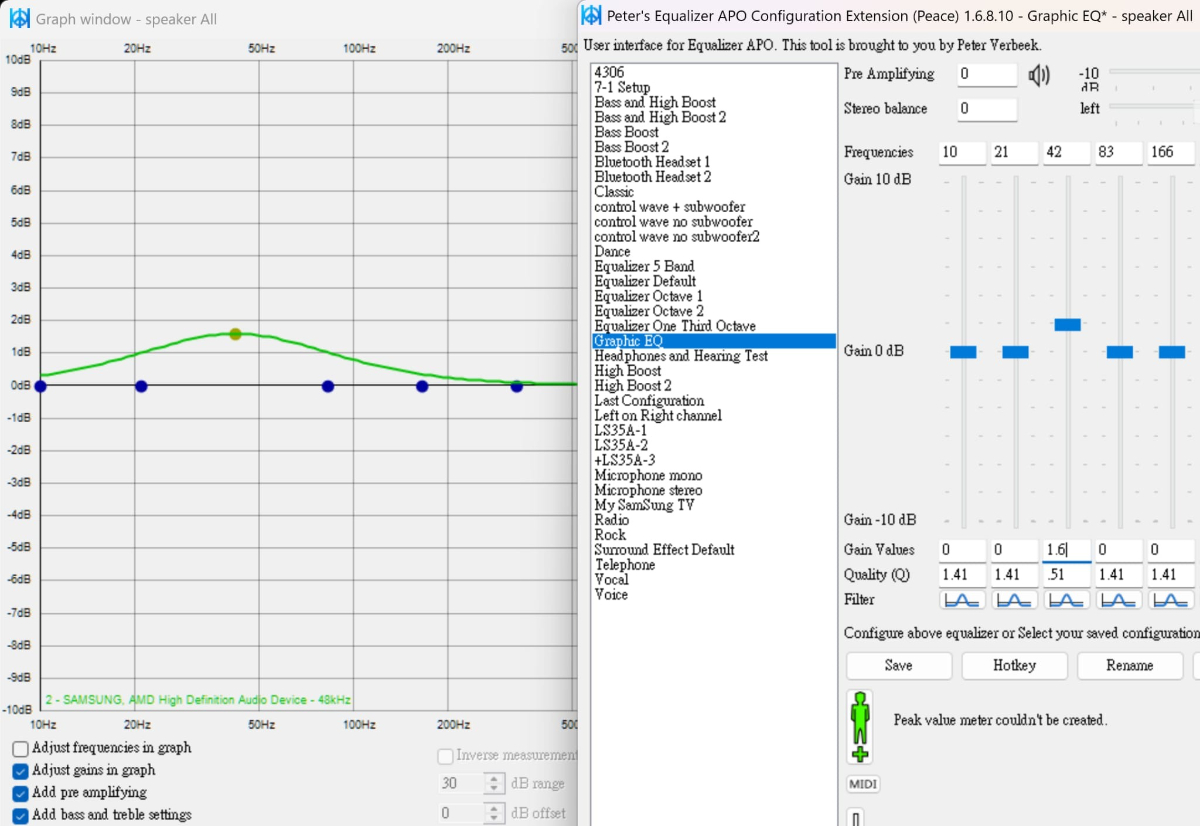Select the Bass Boost 2 configuration
This screenshot has width=1200, height=826.
(x=631, y=147)
